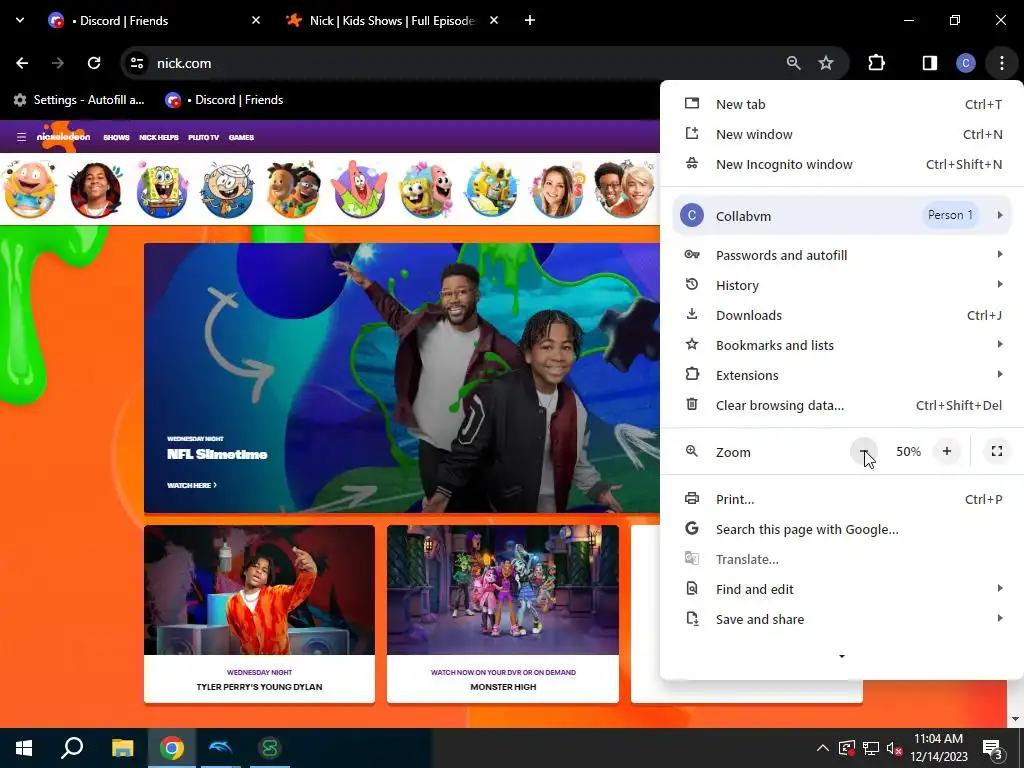Show hidden system tray icons
Viewport: 1024px width, 768px height.
823,748
